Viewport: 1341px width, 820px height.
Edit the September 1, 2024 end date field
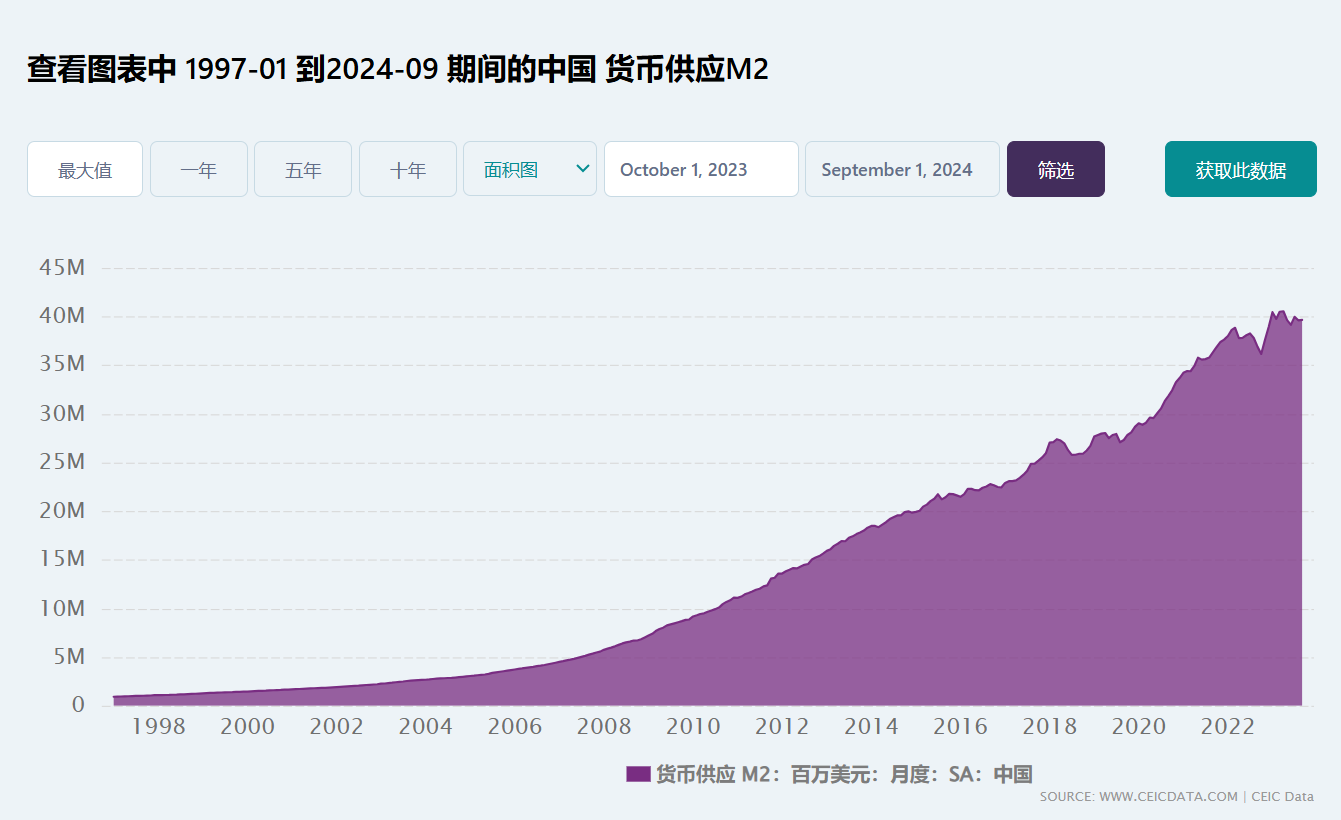pyautogui.click(x=902, y=169)
